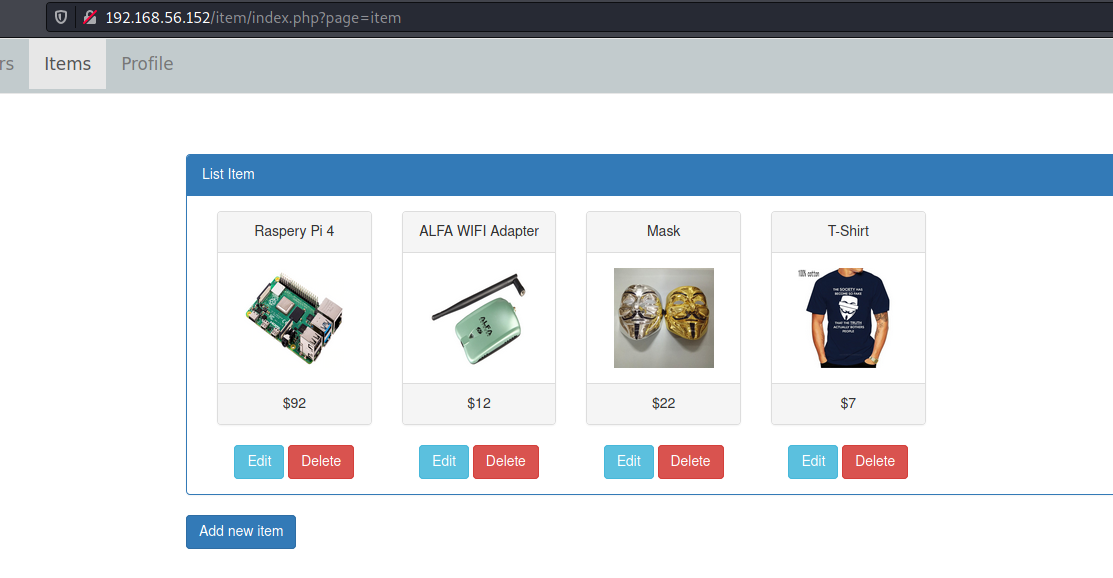Delete the Raspery Pi 4 item

[321, 462]
